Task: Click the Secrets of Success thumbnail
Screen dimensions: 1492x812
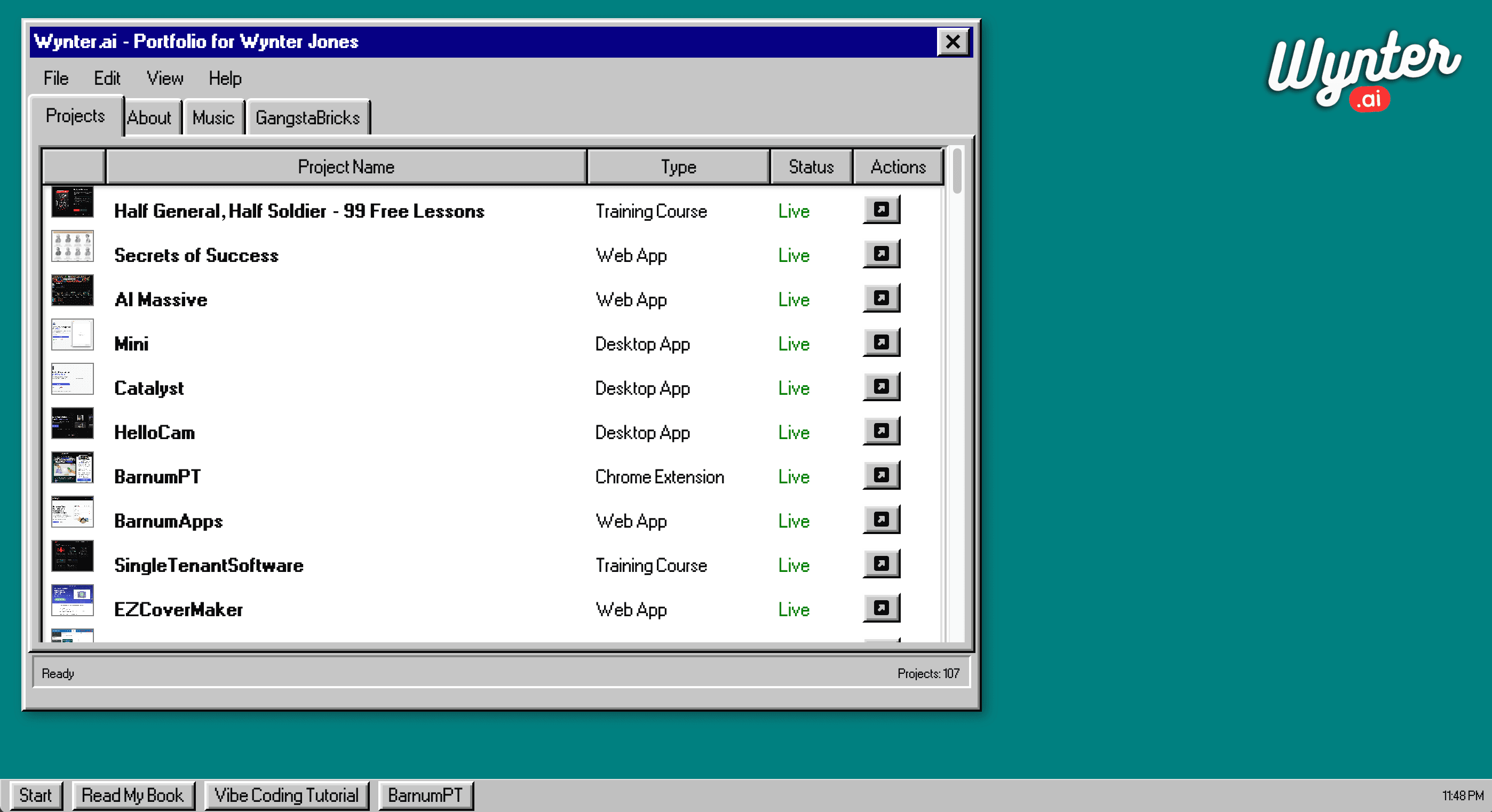Action: pyautogui.click(x=73, y=246)
